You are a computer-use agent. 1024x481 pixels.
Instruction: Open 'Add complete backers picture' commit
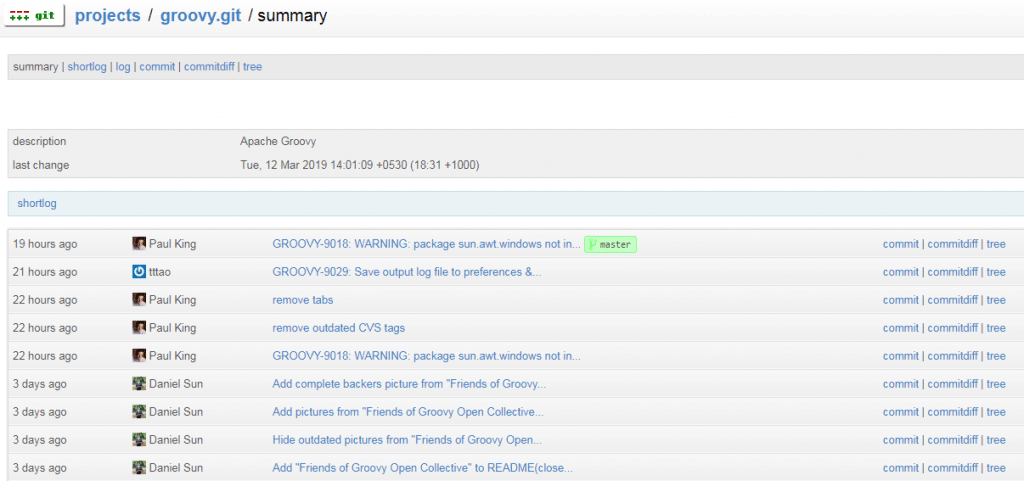(x=409, y=384)
